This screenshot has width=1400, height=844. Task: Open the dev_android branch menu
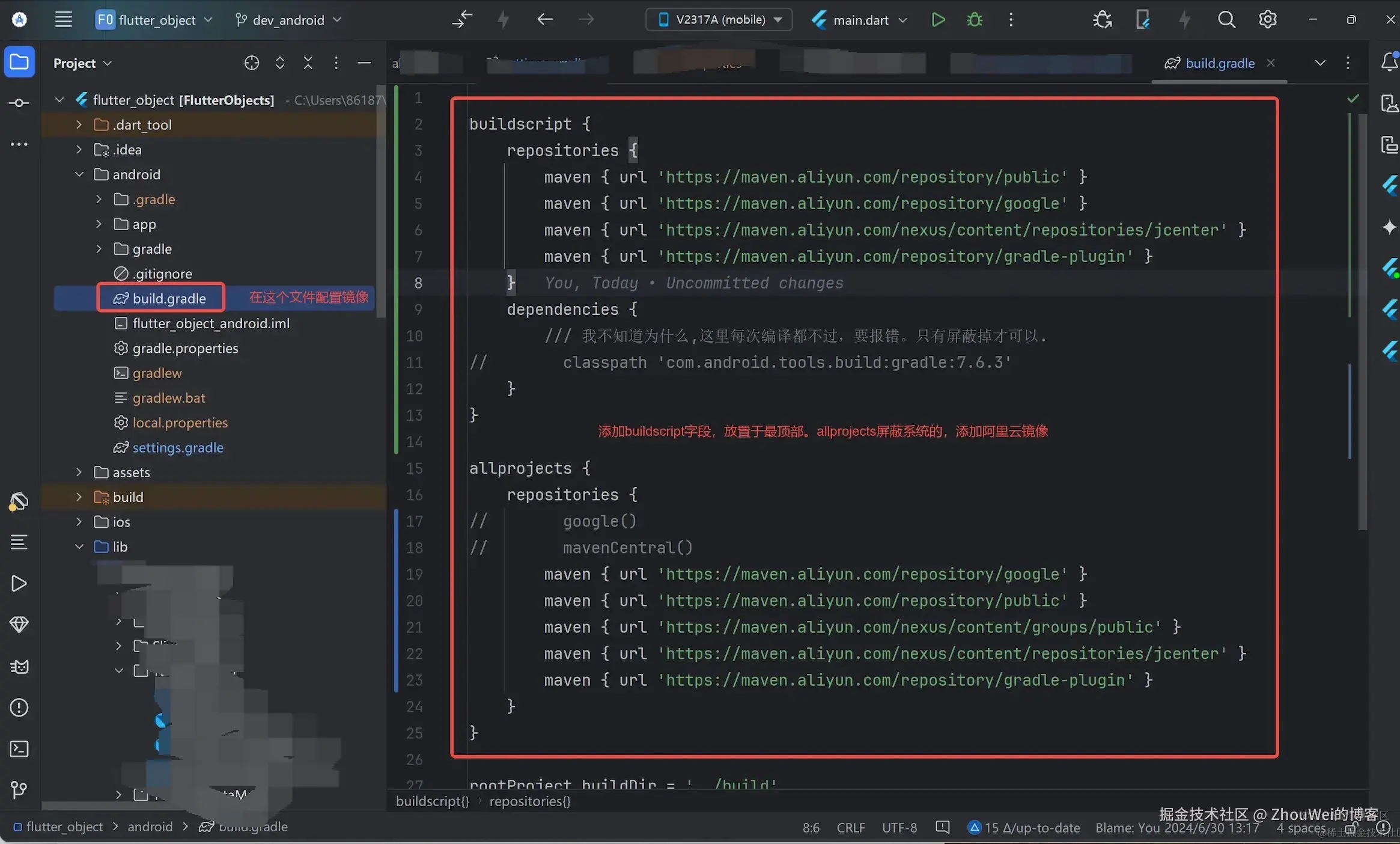point(288,20)
